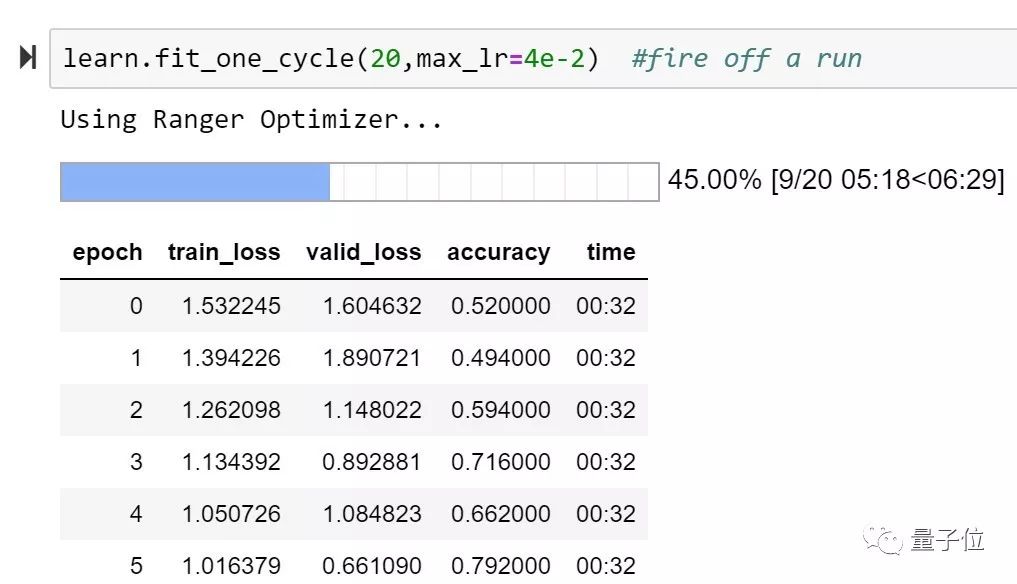This screenshot has width=1017, height=584.
Task: Click epoch 5 valid_loss value 0.661090
Action: click(371, 566)
